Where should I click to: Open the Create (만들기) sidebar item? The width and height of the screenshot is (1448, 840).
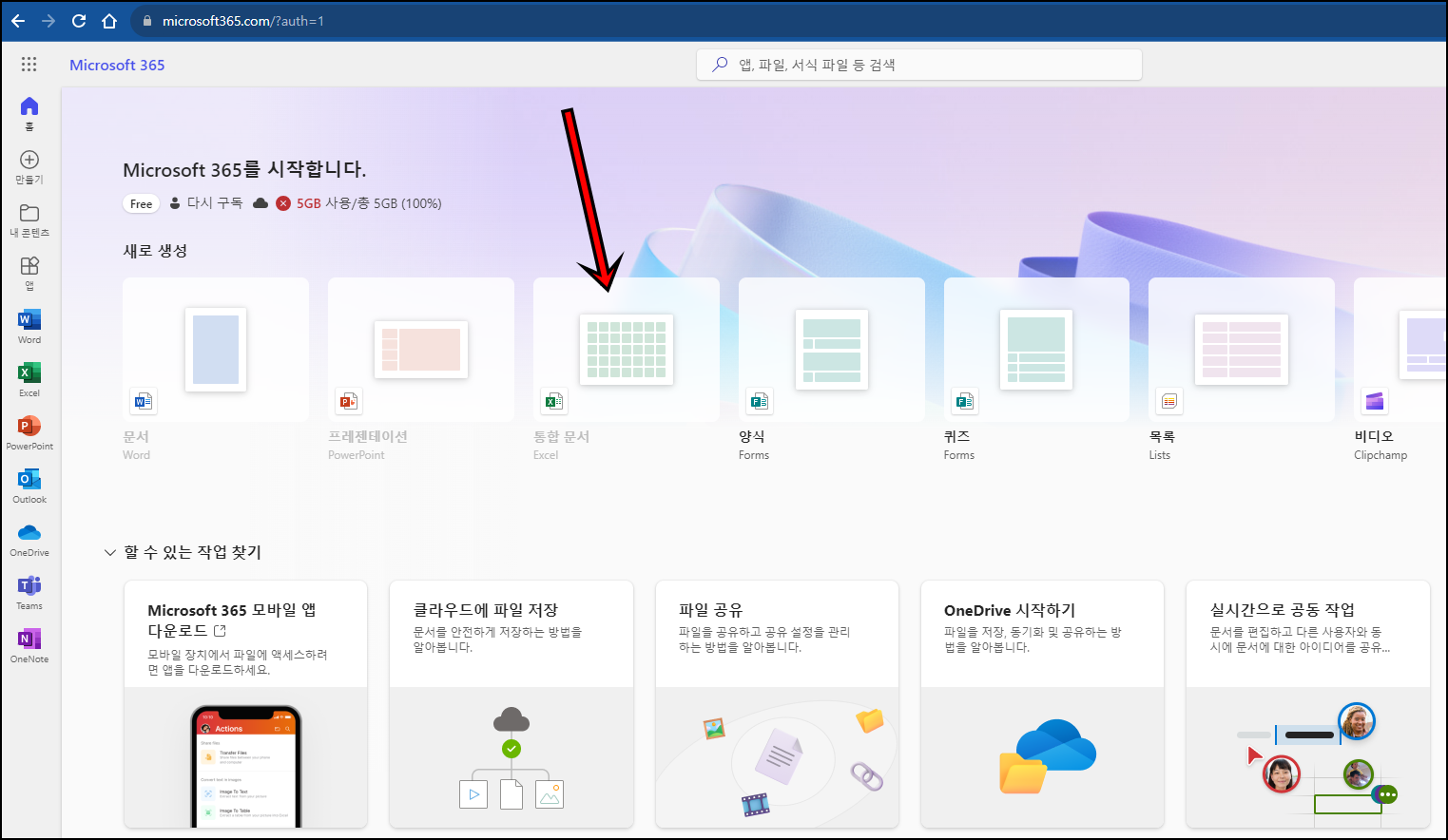(x=29, y=166)
